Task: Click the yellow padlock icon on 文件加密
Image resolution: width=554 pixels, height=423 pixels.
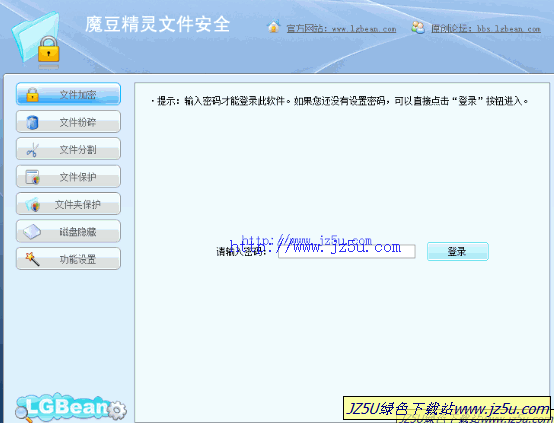Action: pyautogui.click(x=33, y=94)
